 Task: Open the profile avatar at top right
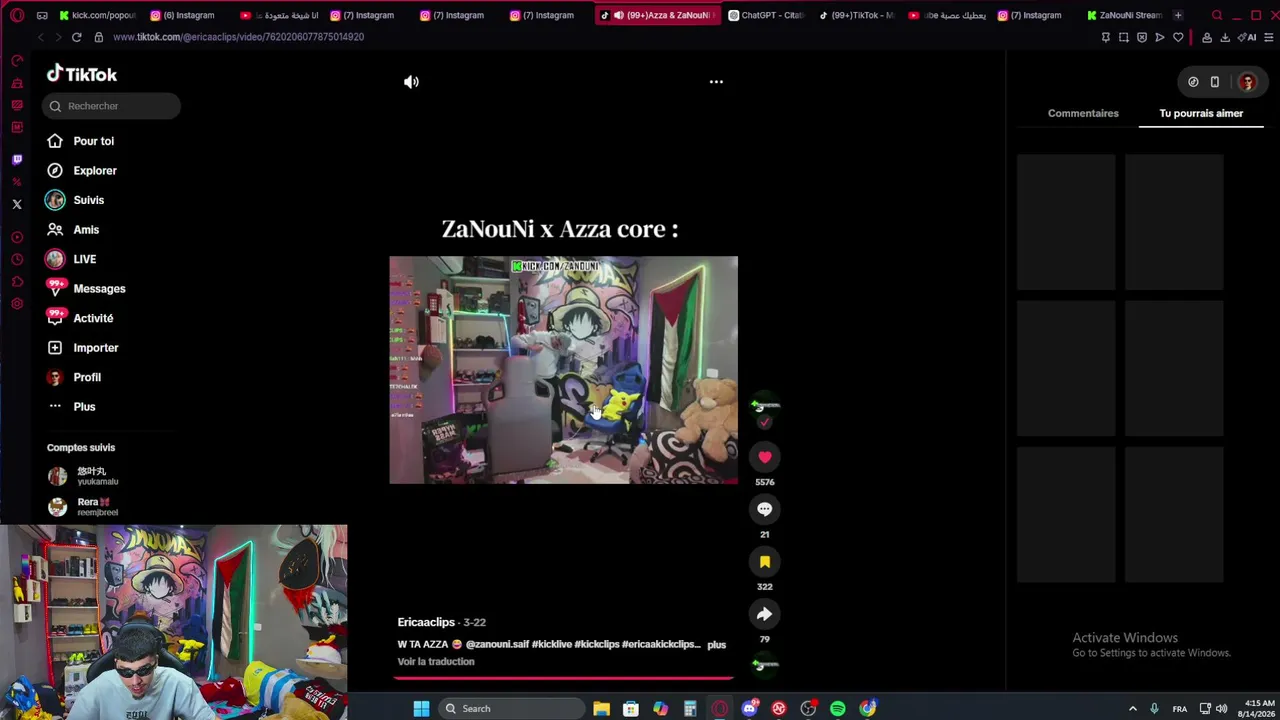coord(1247,82)
